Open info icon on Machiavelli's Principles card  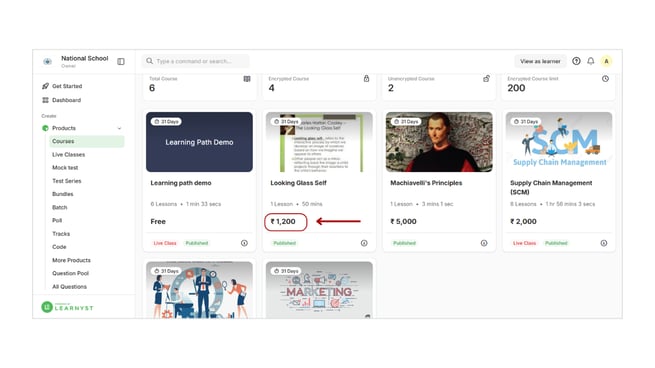pyautogui.click(x=484, y=243)
